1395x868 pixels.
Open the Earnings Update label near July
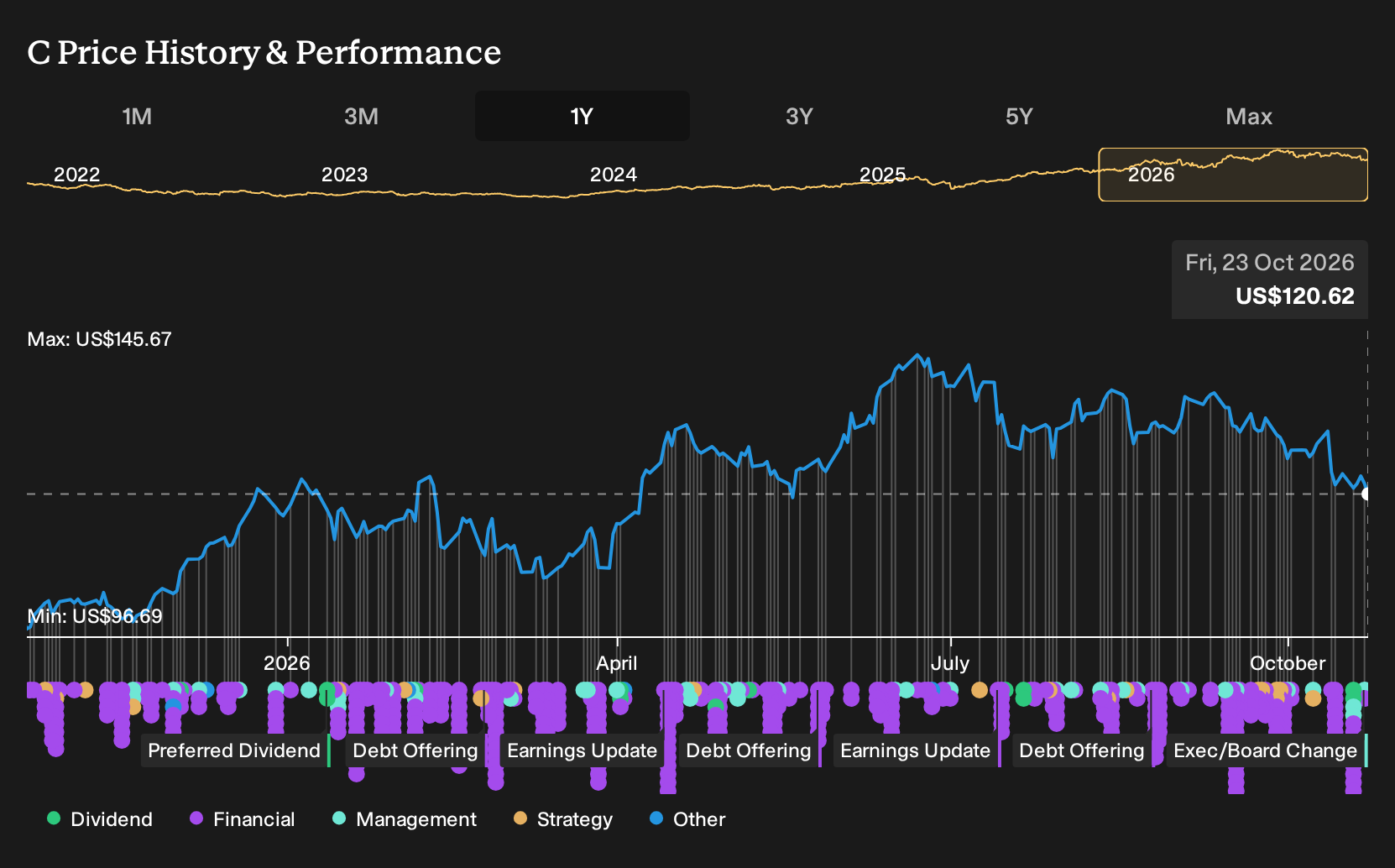point(916,750)
